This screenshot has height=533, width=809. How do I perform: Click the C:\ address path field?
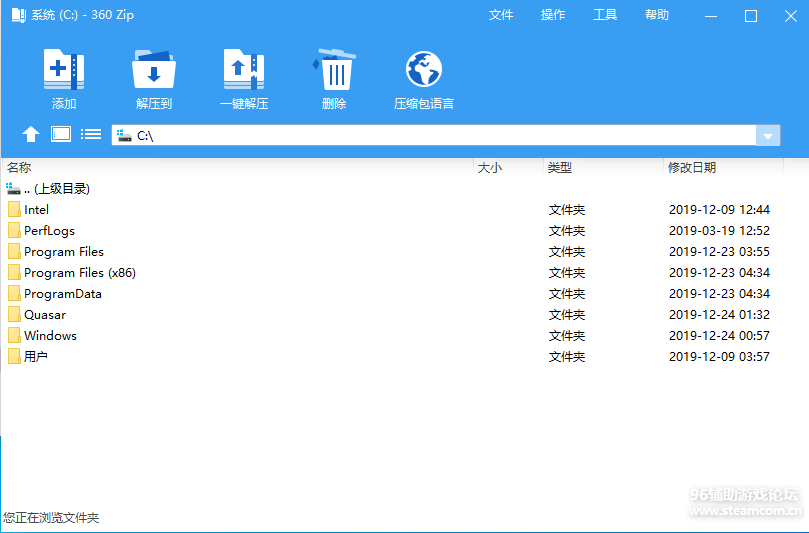click(x=434, y=136)
